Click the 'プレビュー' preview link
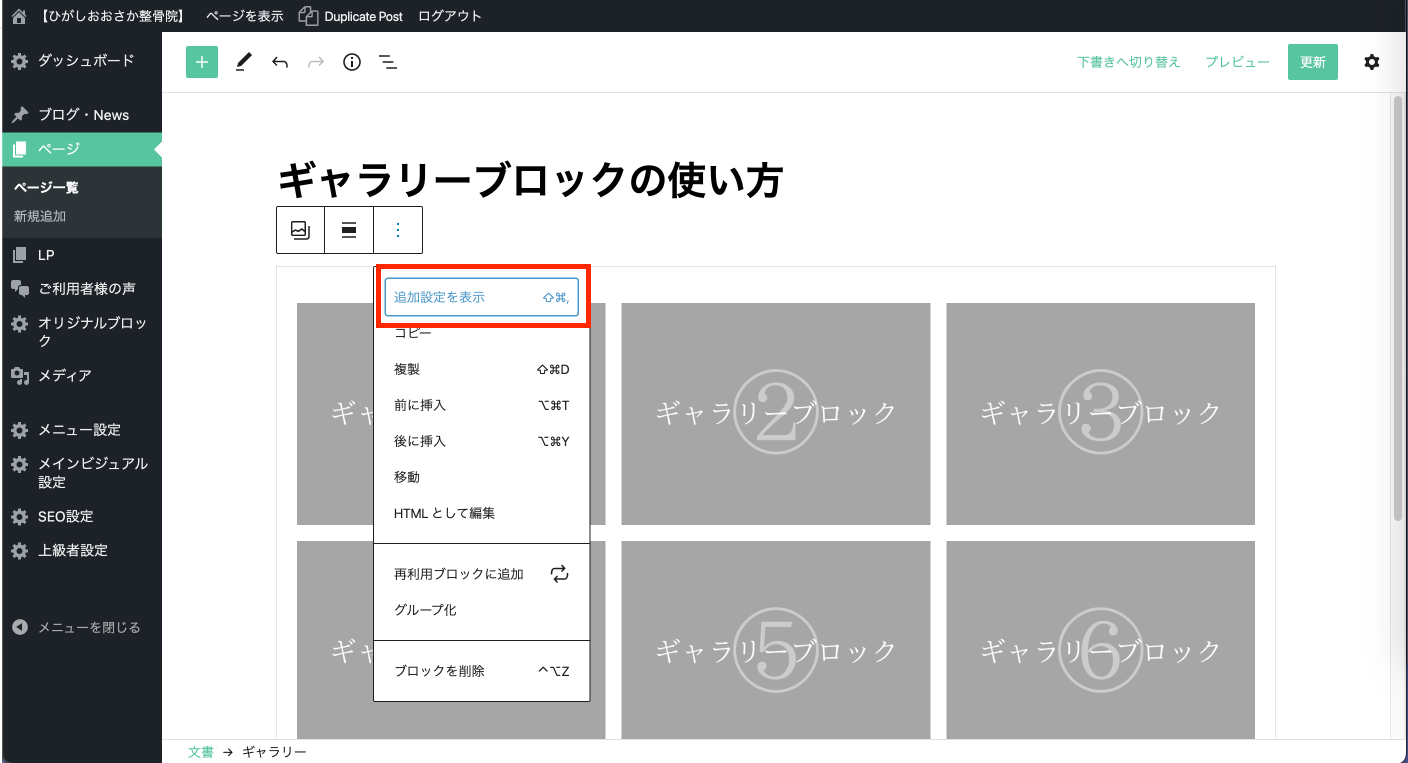1408x763 pixels. pos(1237,62)
